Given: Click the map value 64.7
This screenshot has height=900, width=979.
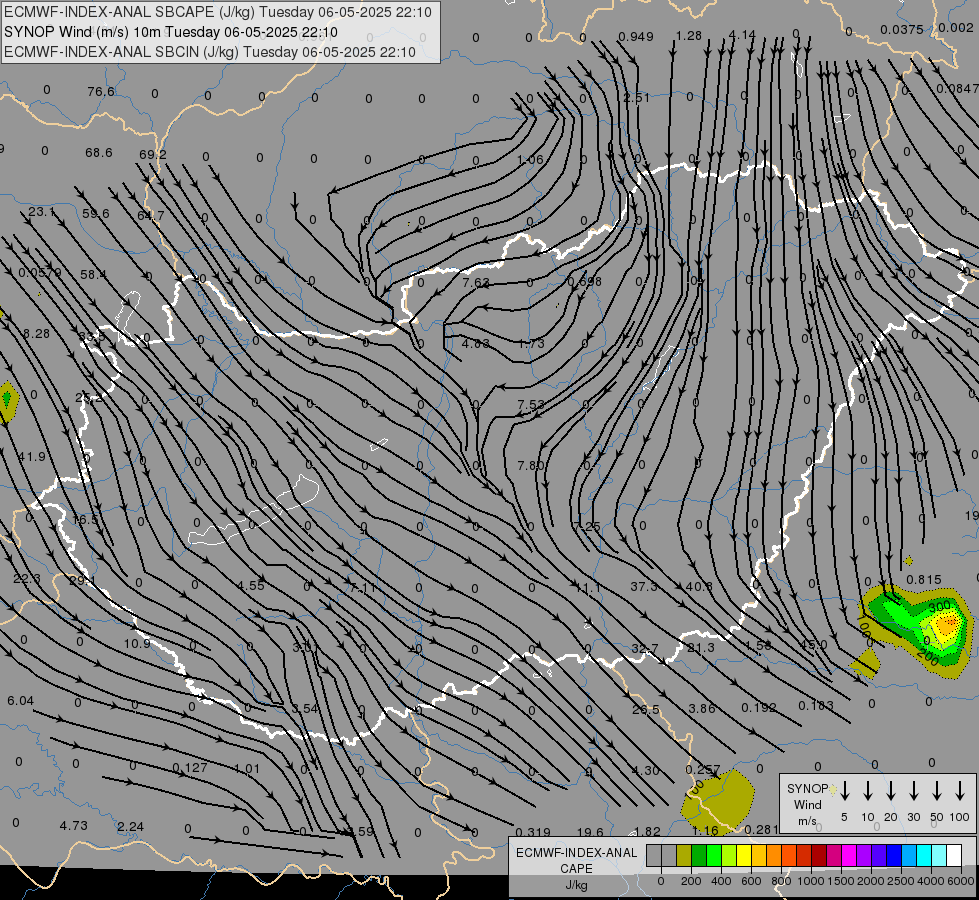Looking at the screenshot, I should [x=150, y=215].
